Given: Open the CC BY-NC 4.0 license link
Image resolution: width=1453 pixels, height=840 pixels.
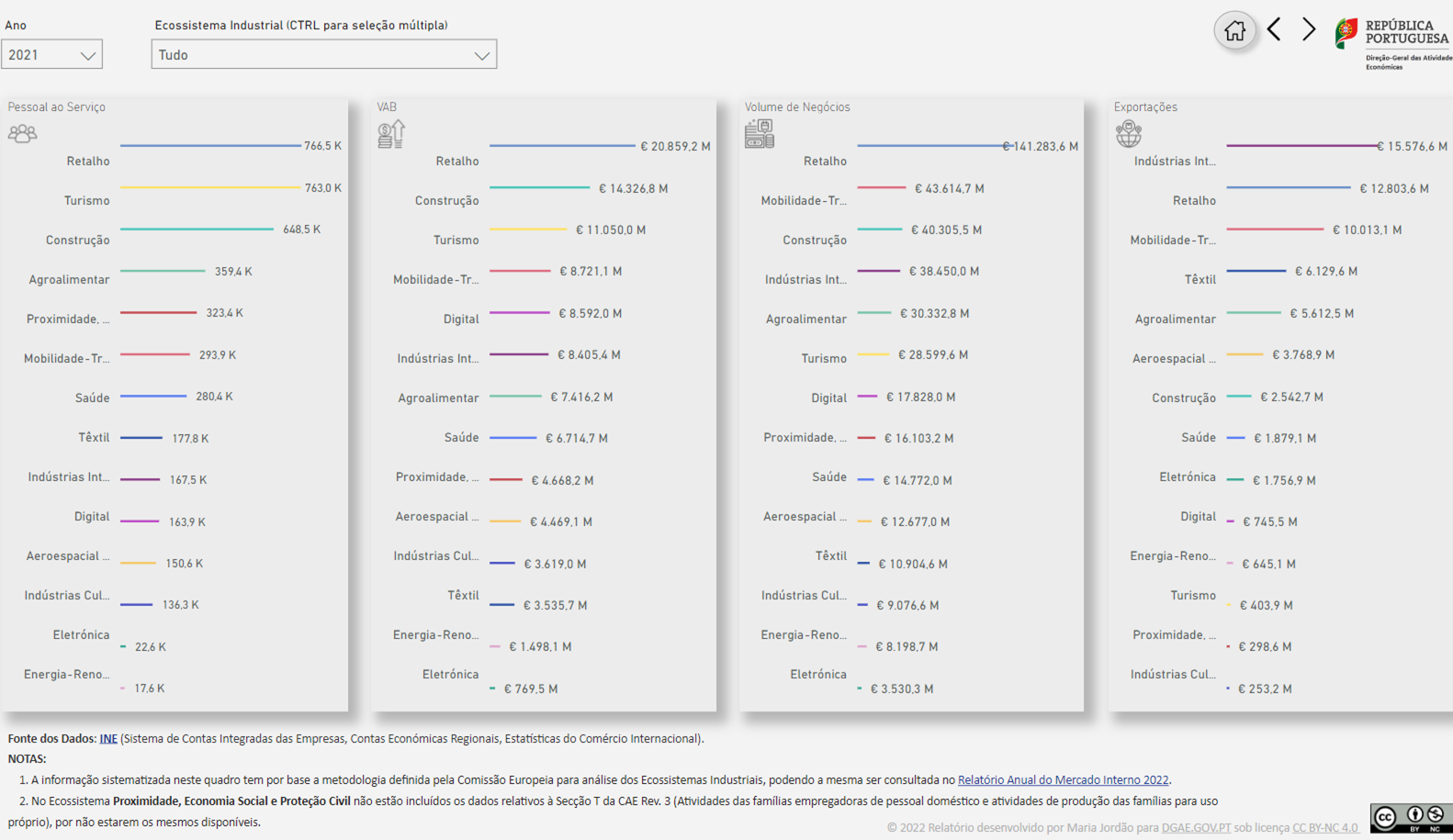Looking at the screenshot, I should pos(1324,828).
